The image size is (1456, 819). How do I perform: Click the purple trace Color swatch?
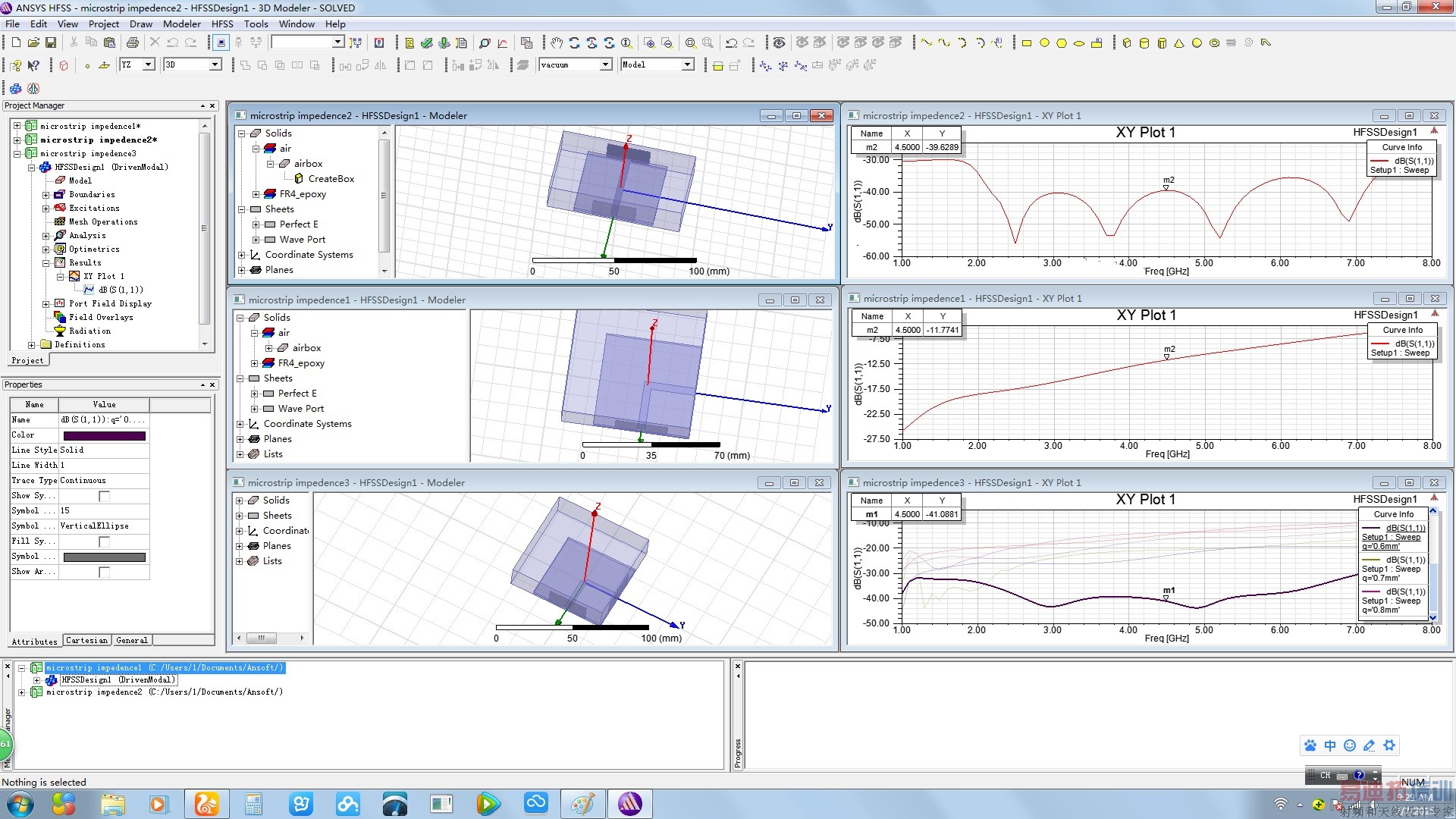click(x=105, y=435)
